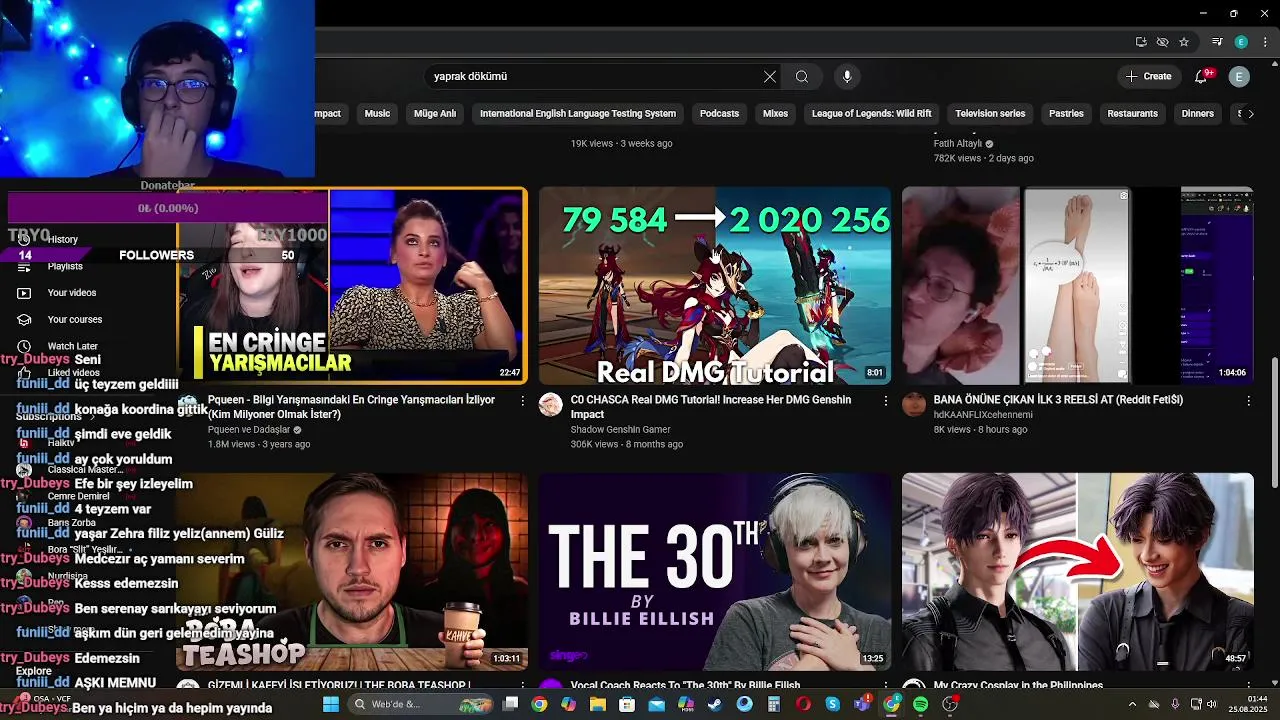The height and width of the screenshot is (720, 1280).
Task: Open Steam from the taskbar
Action: click(x=715, y=704)
